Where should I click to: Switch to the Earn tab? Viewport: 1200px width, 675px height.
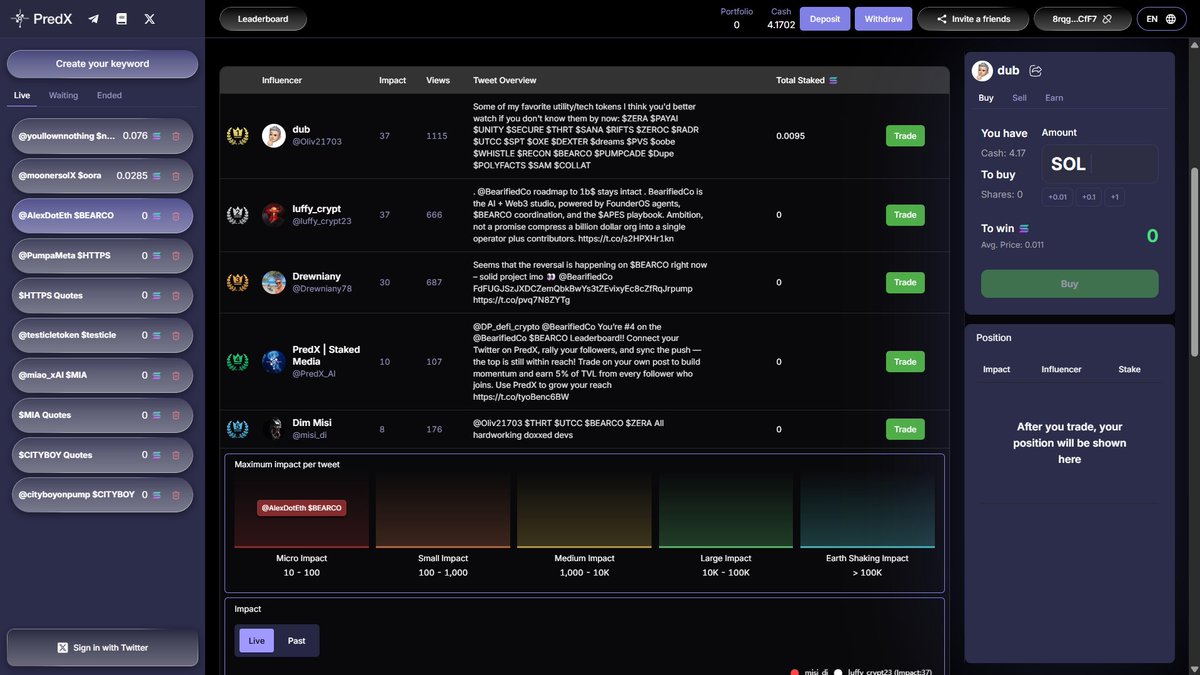point(1054,98)
